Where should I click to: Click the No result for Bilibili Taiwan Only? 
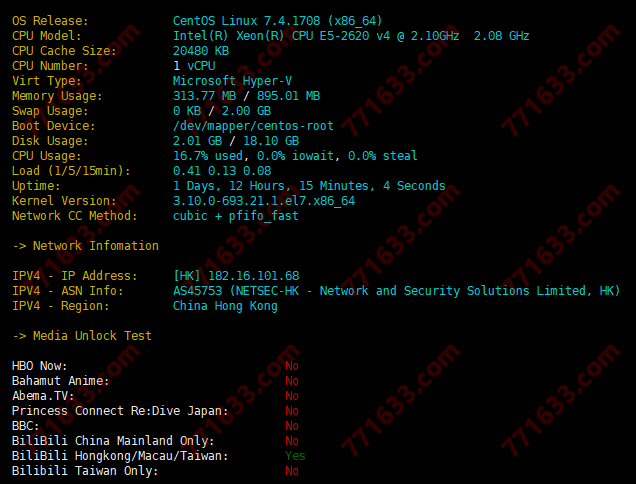pyautogui.click(x=292, y=471)
